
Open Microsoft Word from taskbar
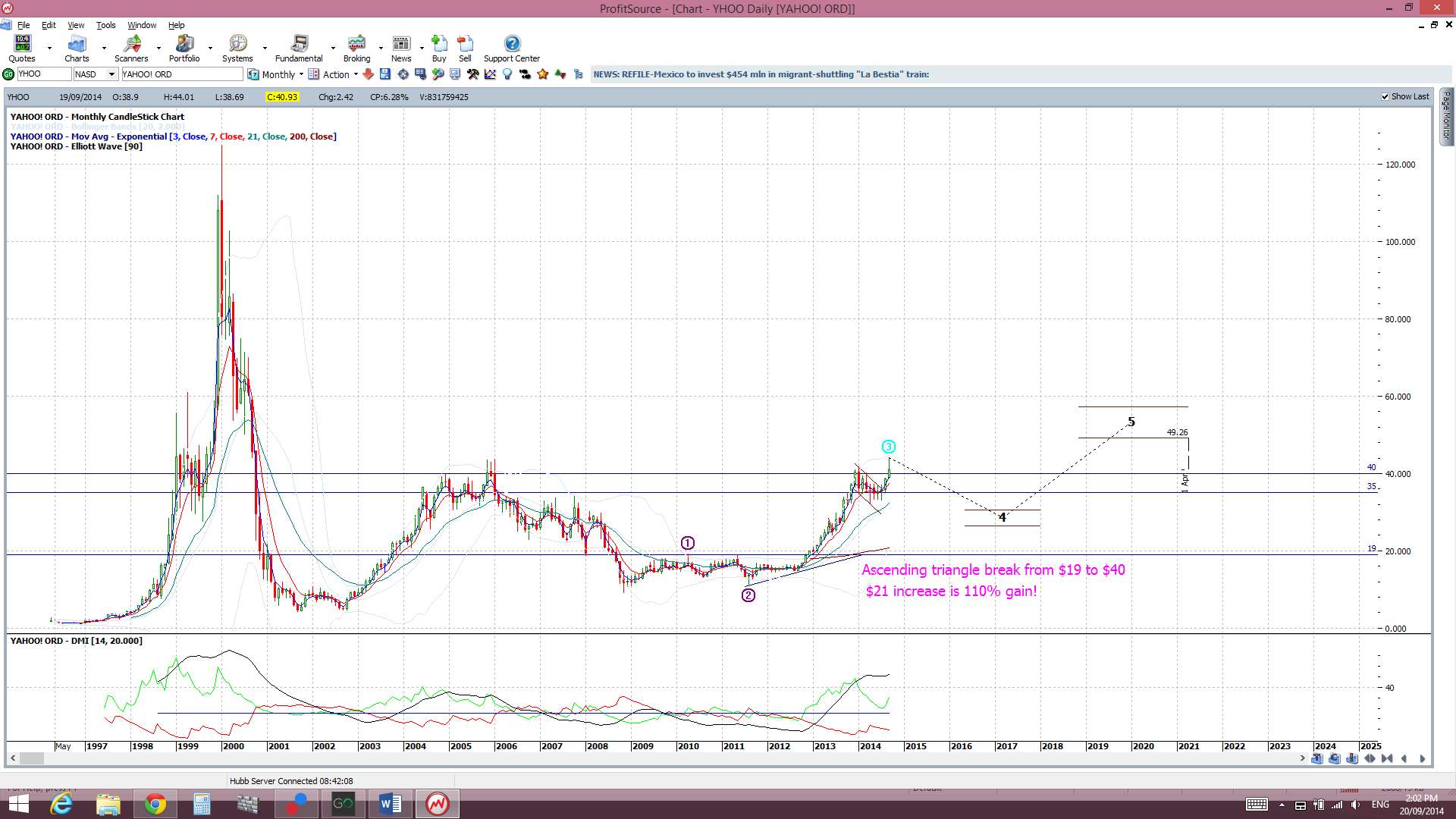tap(390, 804)
